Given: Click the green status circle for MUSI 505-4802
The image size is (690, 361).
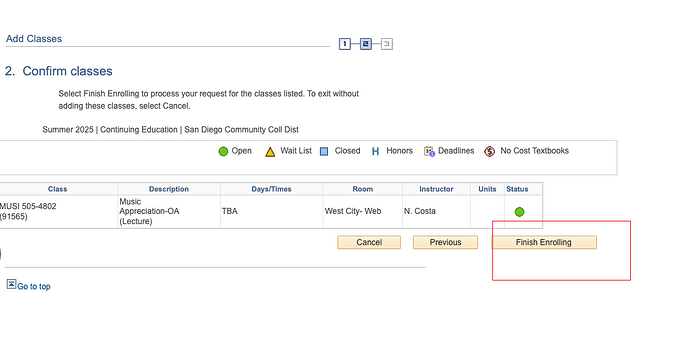Looking at the screenshot, I should (x=519, y=212).
